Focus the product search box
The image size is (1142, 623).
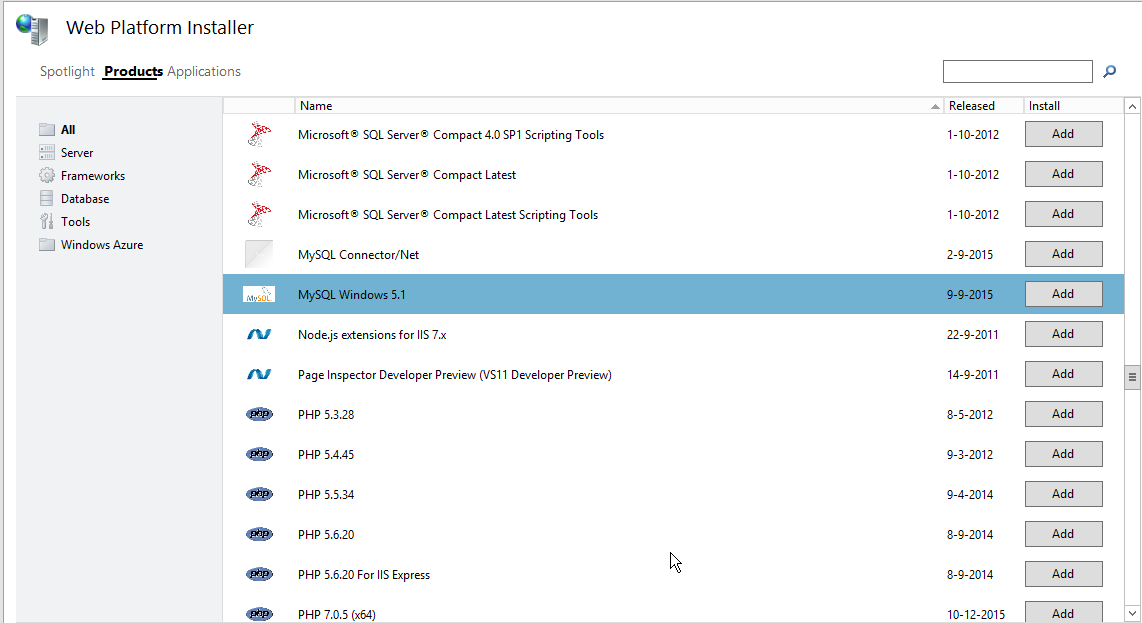point(1017,71)
